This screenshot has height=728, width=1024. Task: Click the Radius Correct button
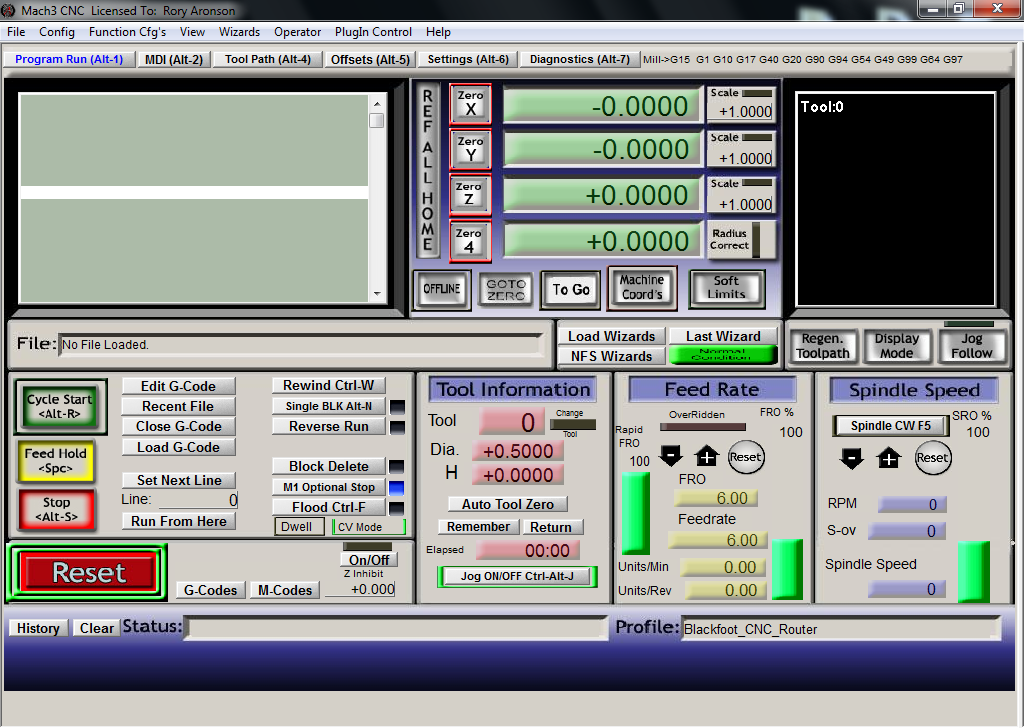click(x=741, y=240)
